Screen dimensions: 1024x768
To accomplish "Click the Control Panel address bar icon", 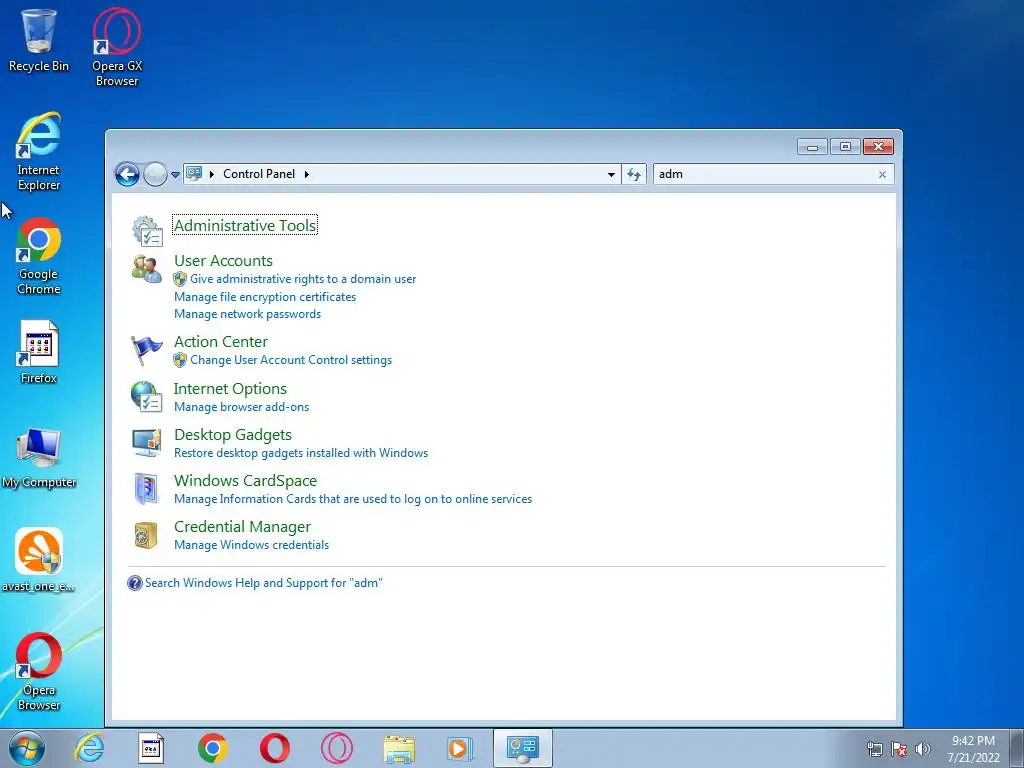I will (x=194, y=174).
